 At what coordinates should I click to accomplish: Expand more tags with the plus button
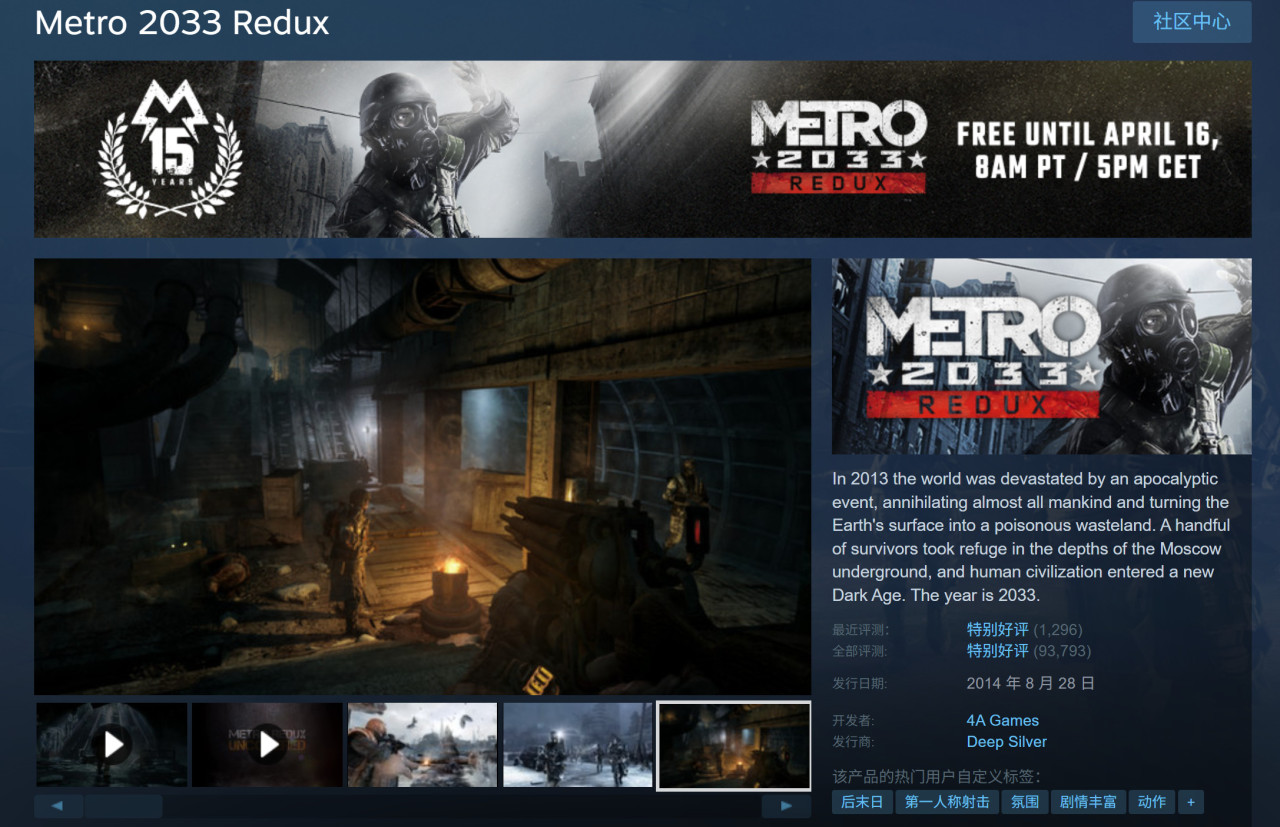click(1190, 802)
